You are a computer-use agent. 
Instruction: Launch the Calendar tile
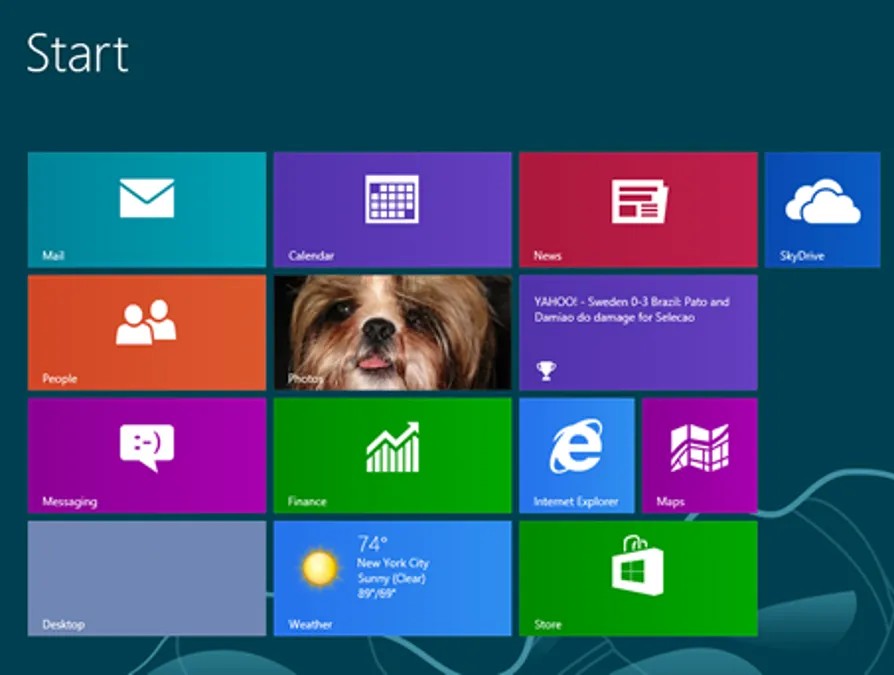coord(392,209)
